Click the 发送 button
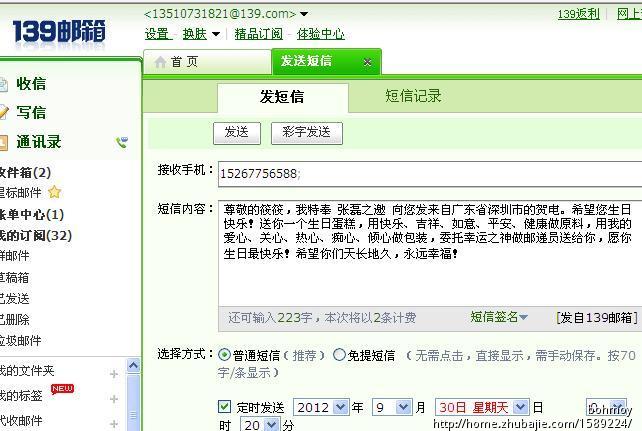This screenshot has width=642, height=431. click(237, 133)
